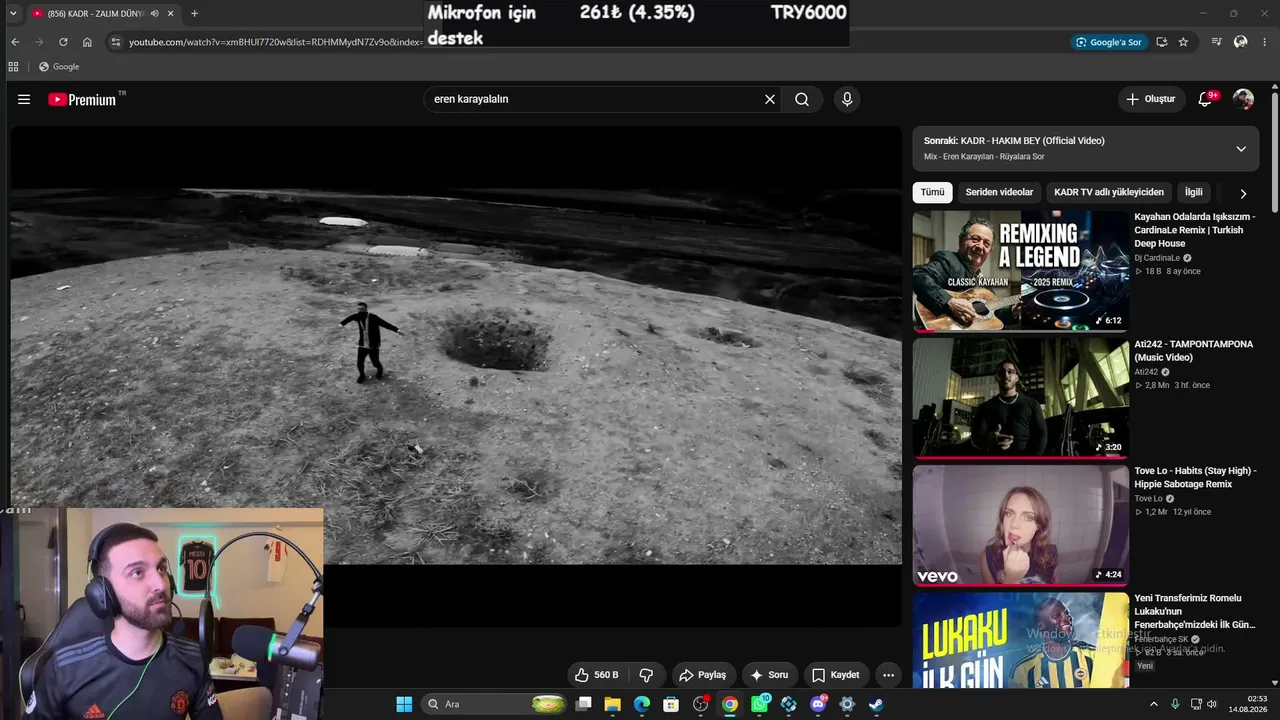The image size is (1280, 720).
Task: Start voice search with microphone
Action: 847,99
